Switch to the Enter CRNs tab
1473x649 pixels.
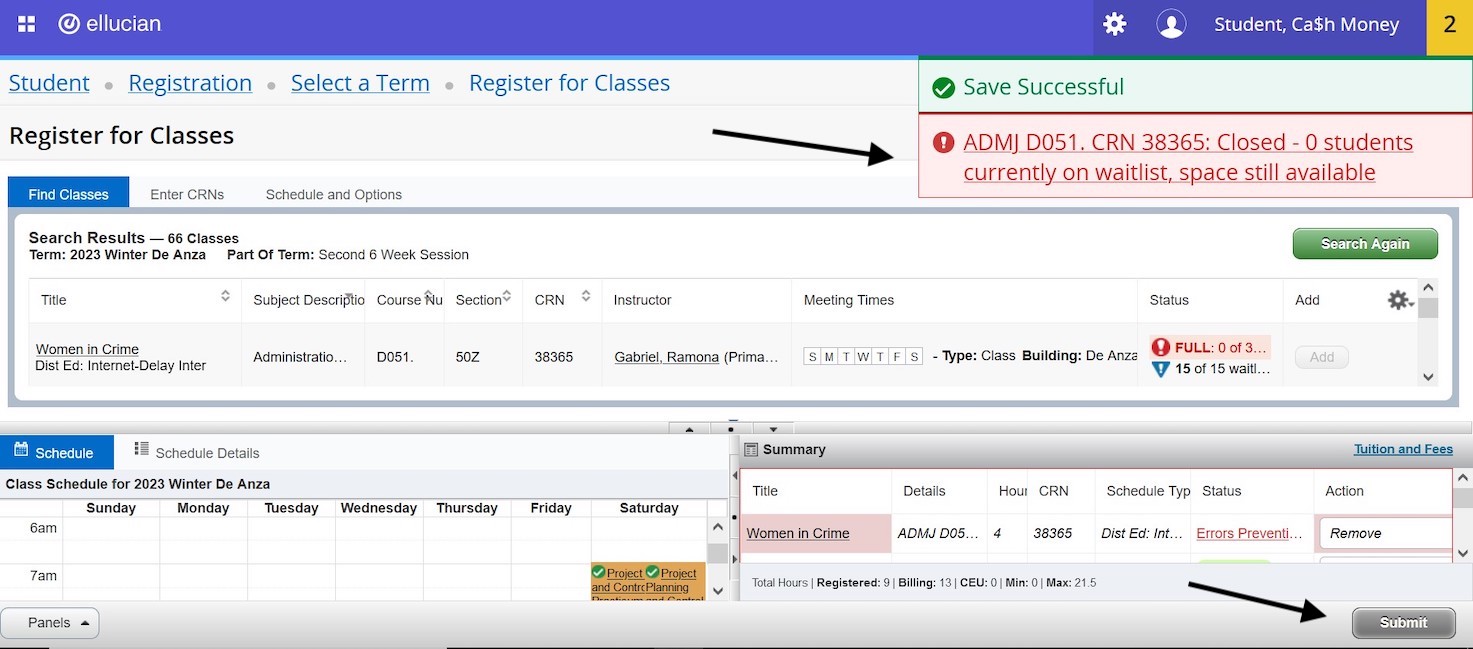tap(186, 193)
